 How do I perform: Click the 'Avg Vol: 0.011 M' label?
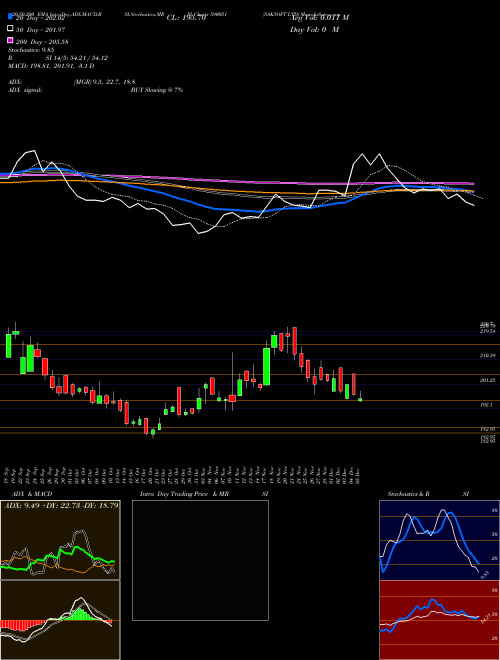click(x=319, y=18)
